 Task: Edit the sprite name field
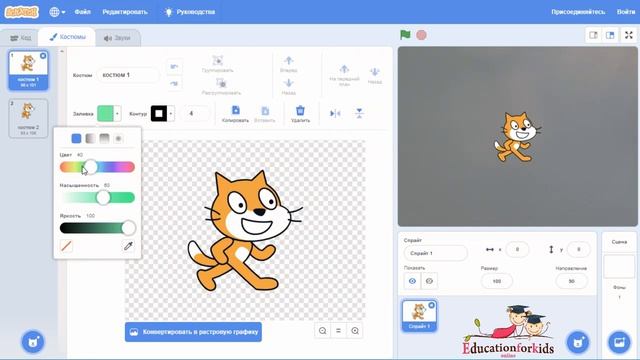[x=436, y=253]
